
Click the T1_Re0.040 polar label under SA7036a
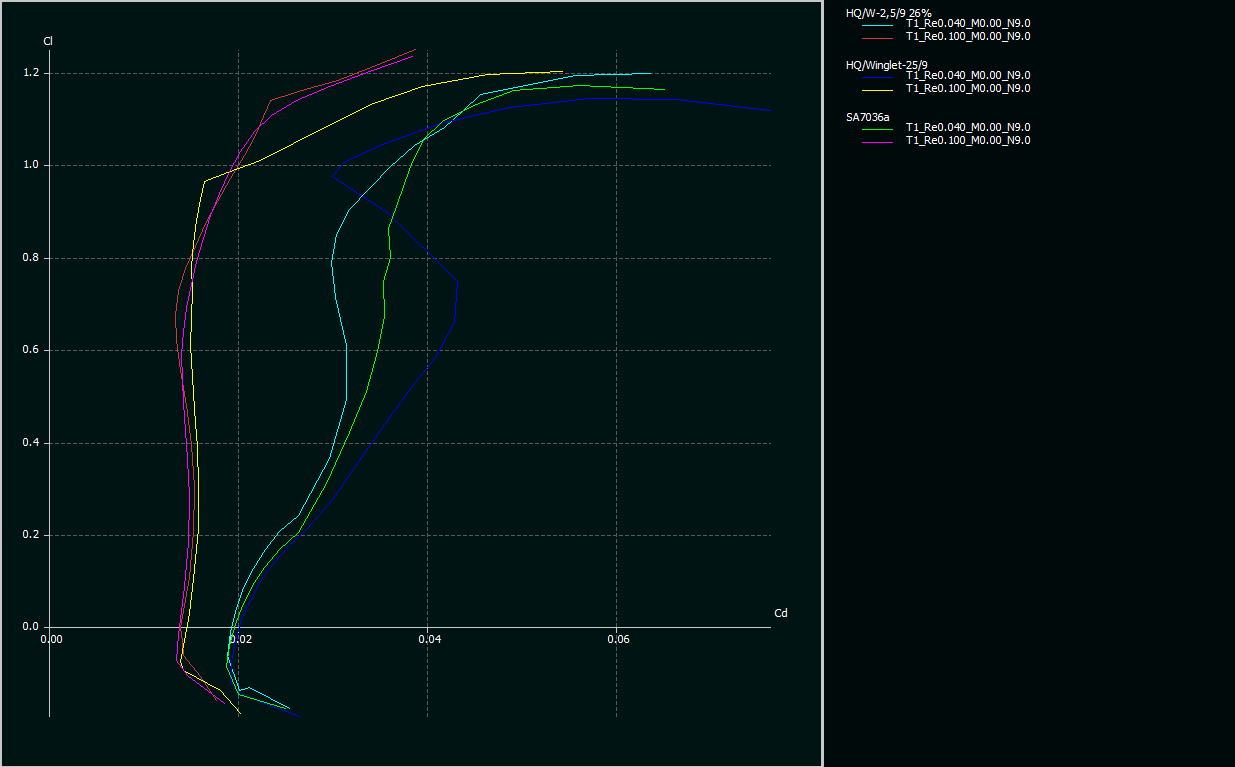pos(967,128)
